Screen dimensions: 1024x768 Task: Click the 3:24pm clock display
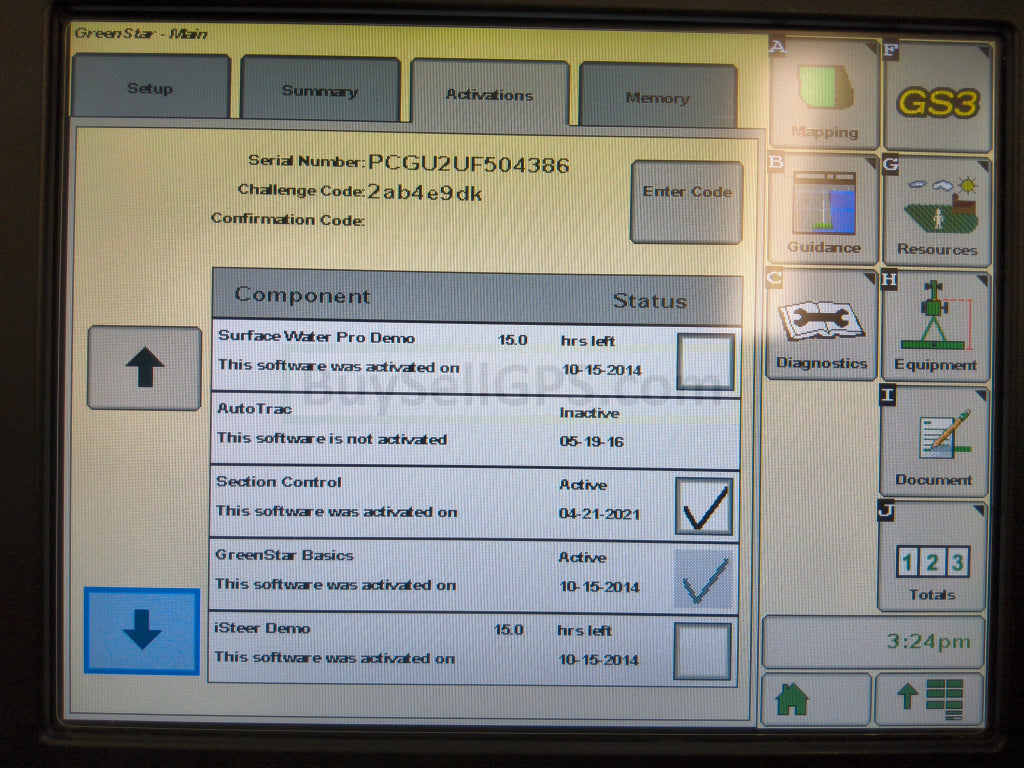pyautogui.click(x=874, y=642)
